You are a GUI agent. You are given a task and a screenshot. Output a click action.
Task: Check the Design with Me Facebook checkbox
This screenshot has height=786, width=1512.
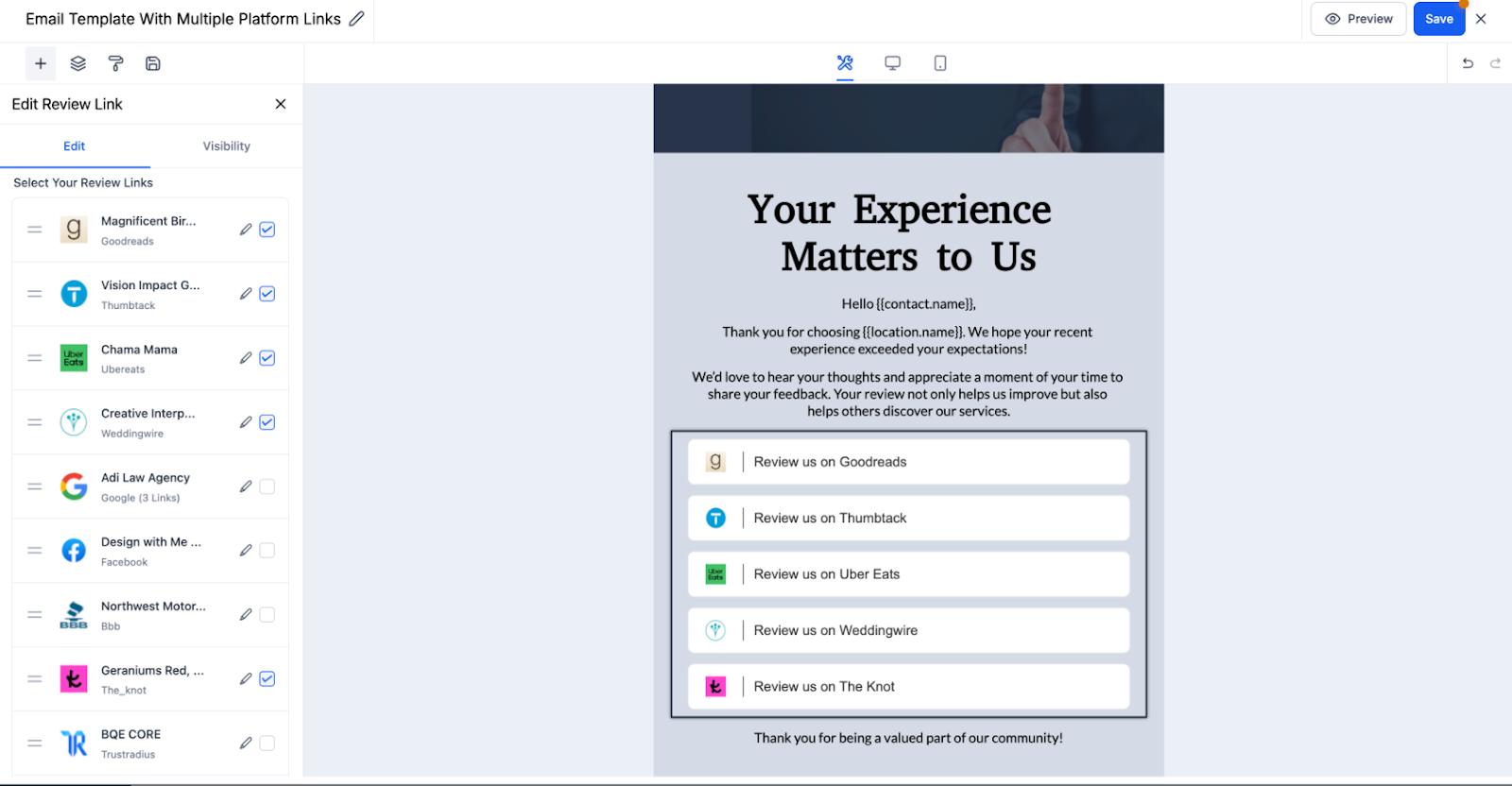click(267, 551)
